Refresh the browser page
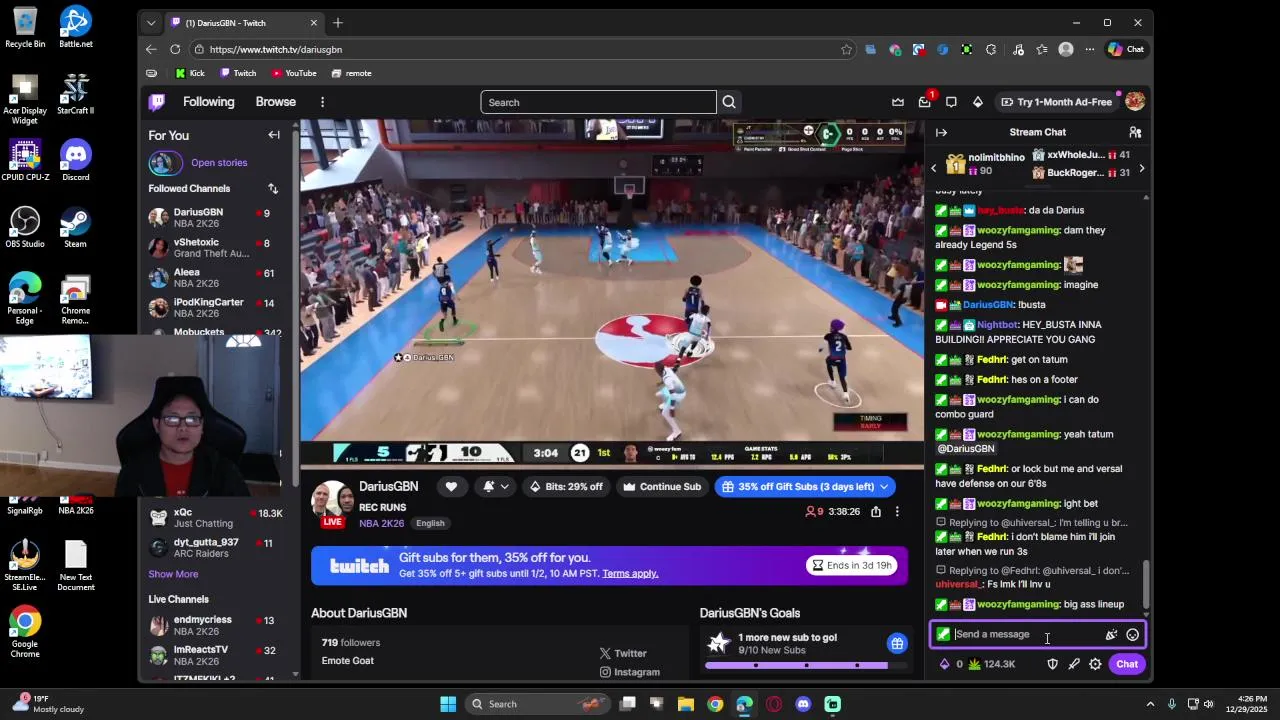The width and height of the screenshot is (1280, 720). 175,49
